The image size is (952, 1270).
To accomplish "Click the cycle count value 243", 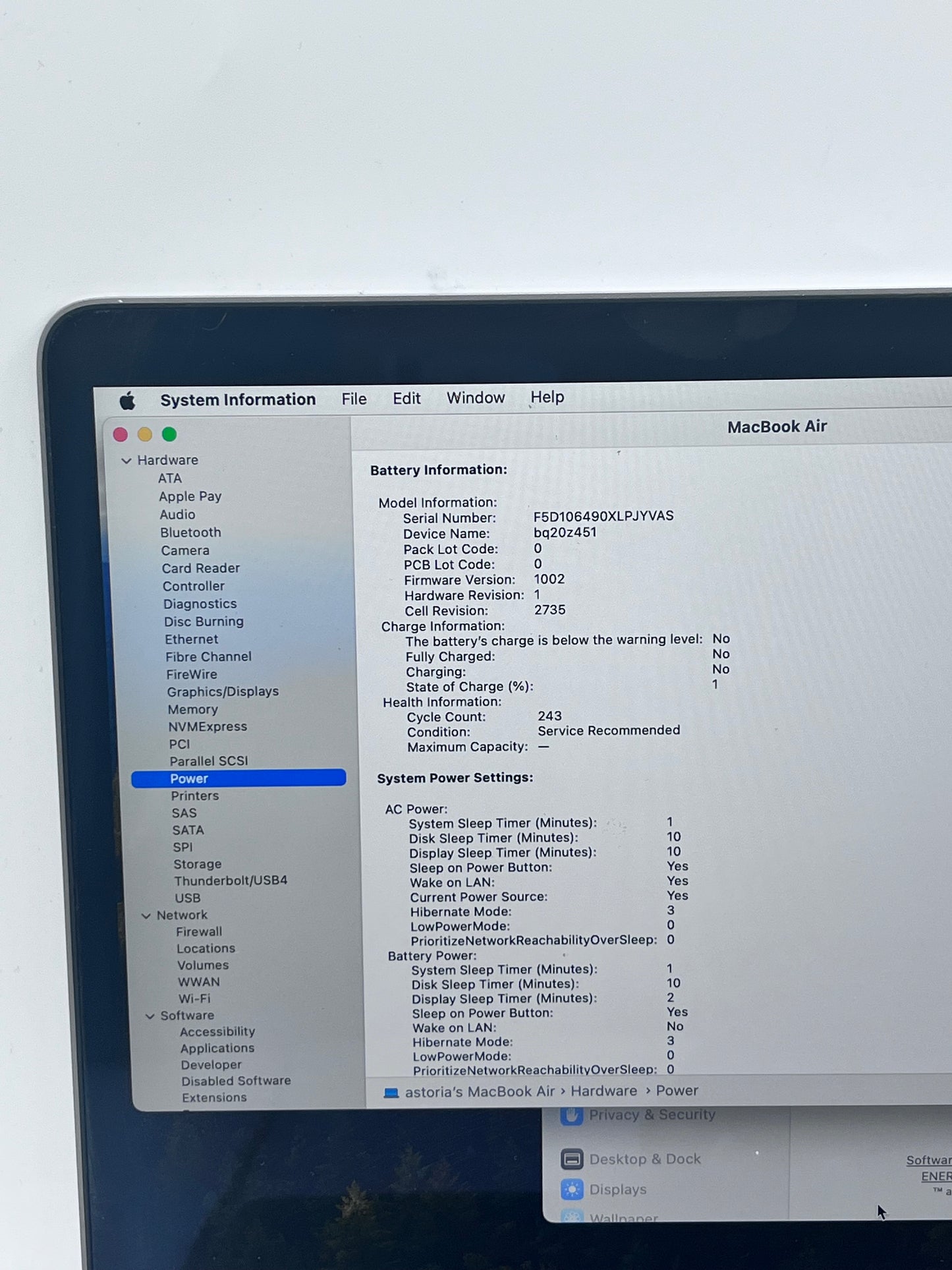I will (x=549, y=716).
